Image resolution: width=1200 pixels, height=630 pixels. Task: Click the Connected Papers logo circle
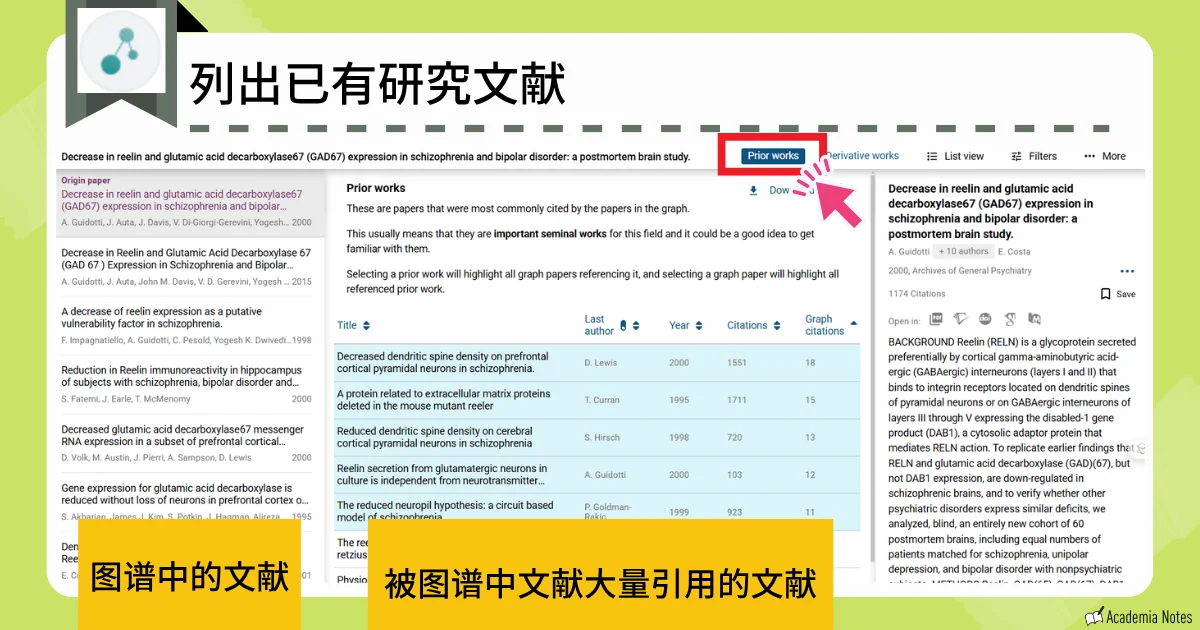121,49
